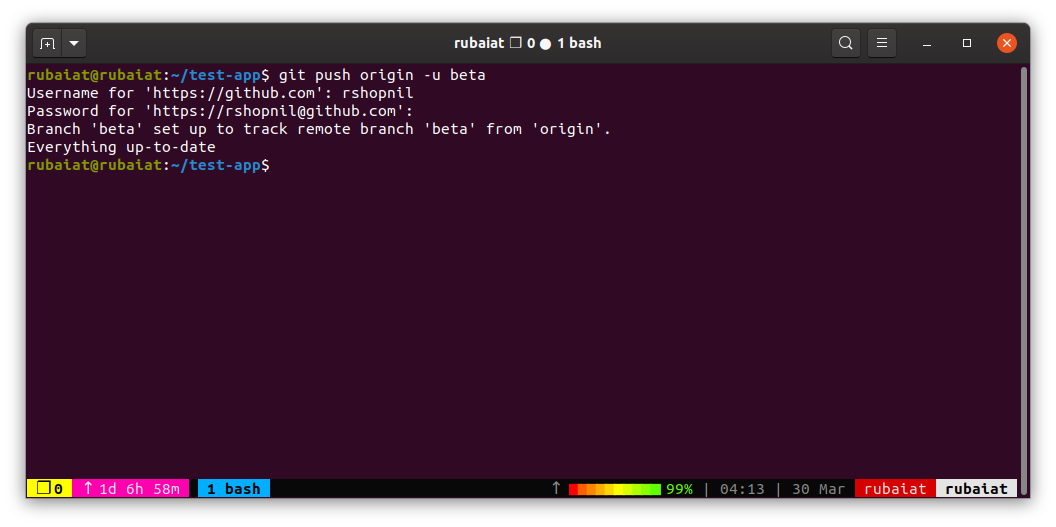Click the 30 Mar date indicator
1056x527 pixels.
pyautogui.click(x=818, y=489)
